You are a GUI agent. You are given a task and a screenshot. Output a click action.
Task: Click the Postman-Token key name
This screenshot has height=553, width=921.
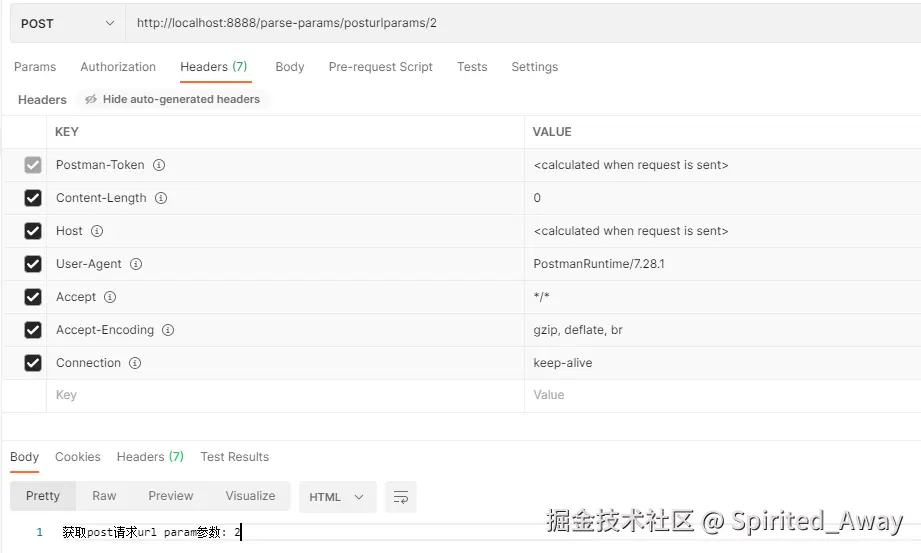[100, 165]
